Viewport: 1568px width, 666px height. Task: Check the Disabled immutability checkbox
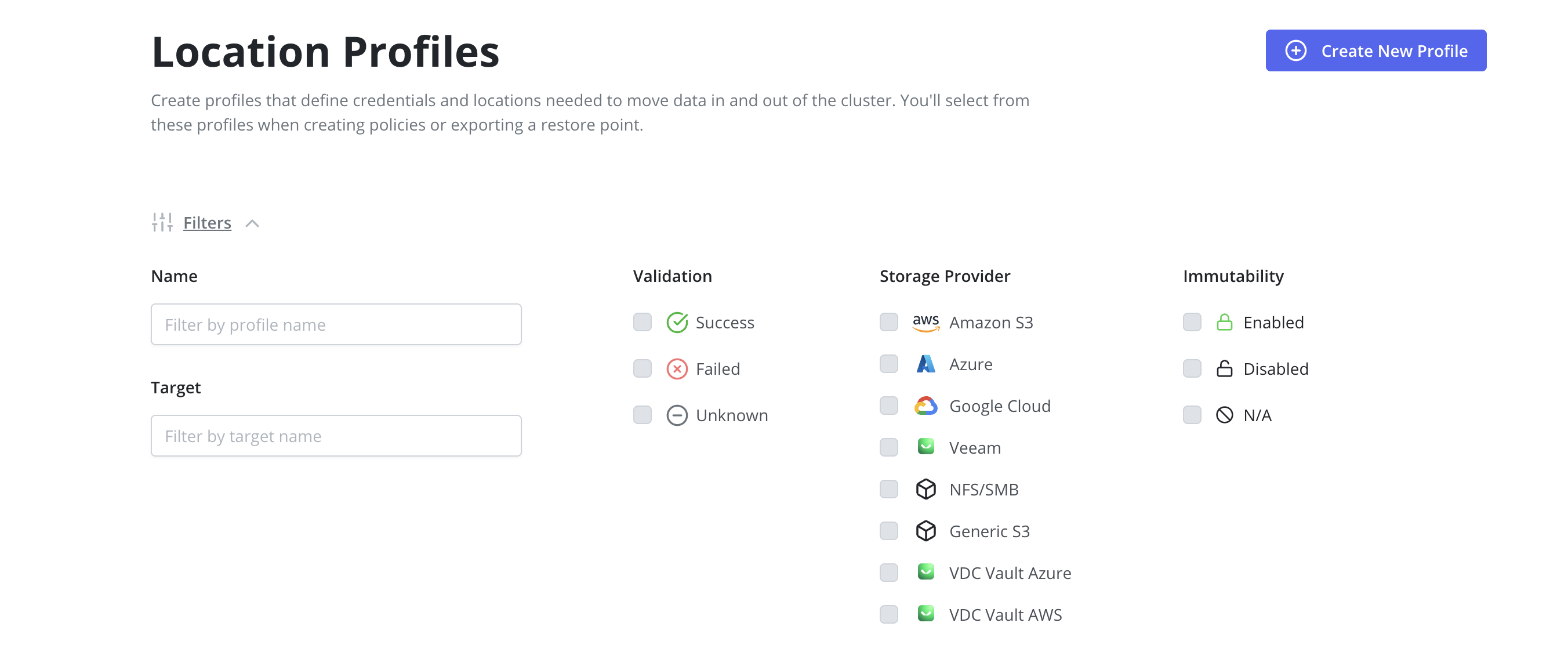[x=1191, y=368]
